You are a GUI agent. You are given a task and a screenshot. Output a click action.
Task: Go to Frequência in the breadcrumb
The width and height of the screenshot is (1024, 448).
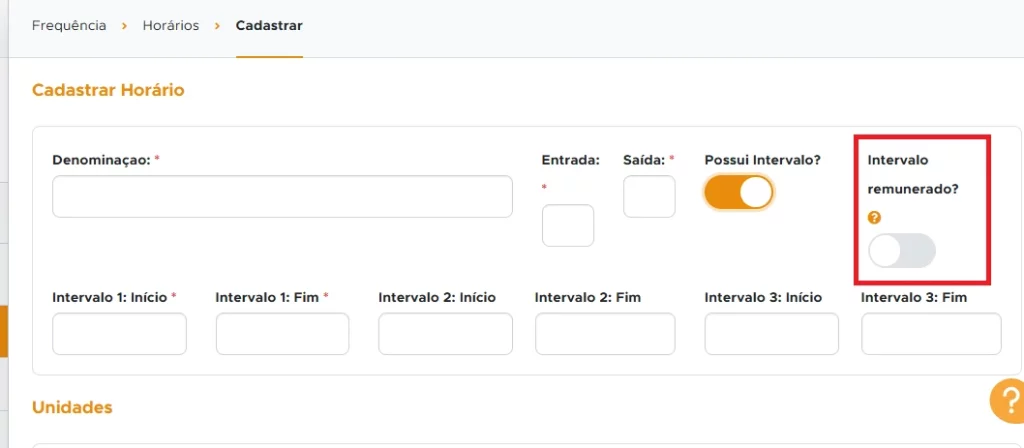(x=69, y=26)
